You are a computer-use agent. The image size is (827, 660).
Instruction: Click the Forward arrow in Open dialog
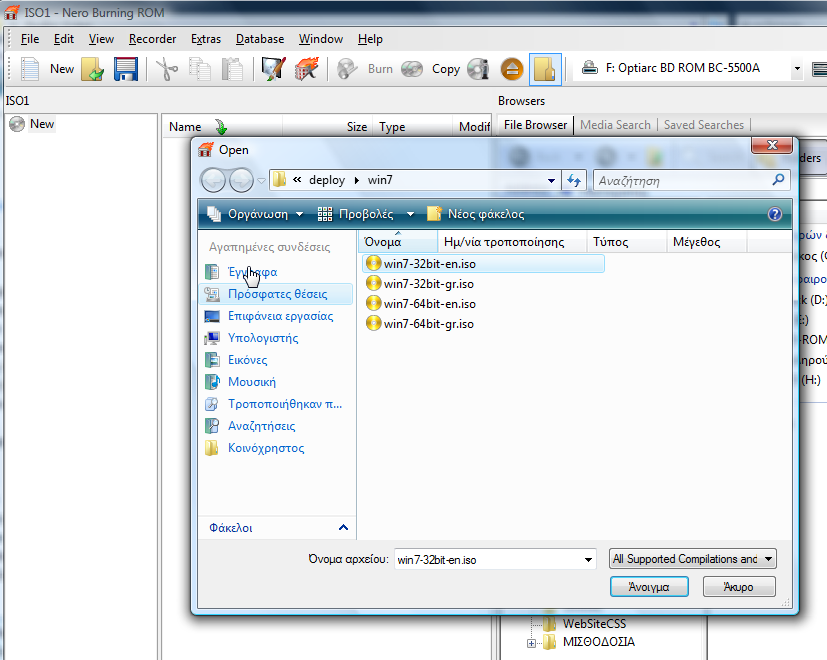click(242, 181)
